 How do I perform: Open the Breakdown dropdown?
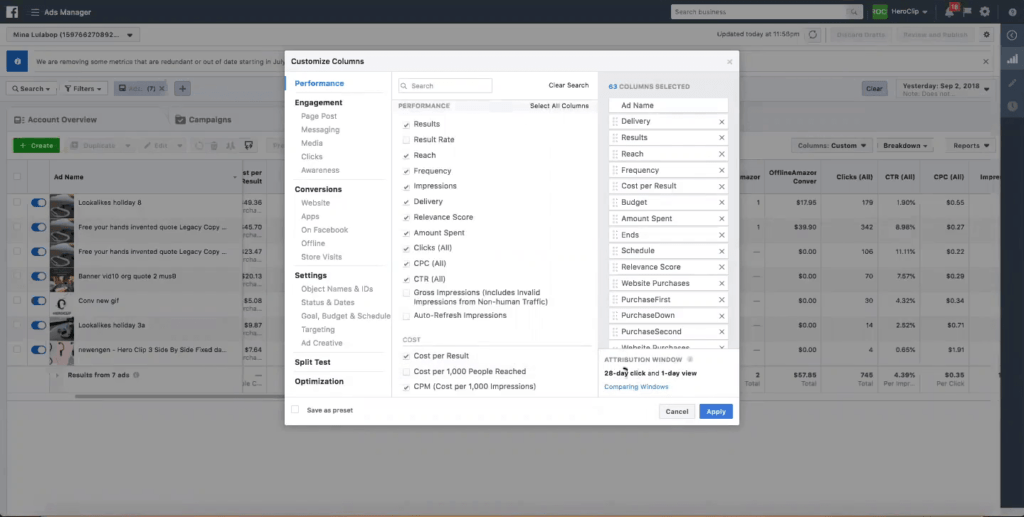pos(905,146)
